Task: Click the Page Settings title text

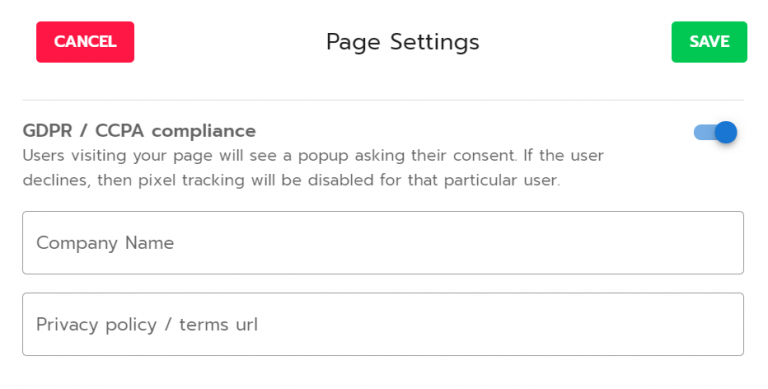Action: click(x=403, y=42)
